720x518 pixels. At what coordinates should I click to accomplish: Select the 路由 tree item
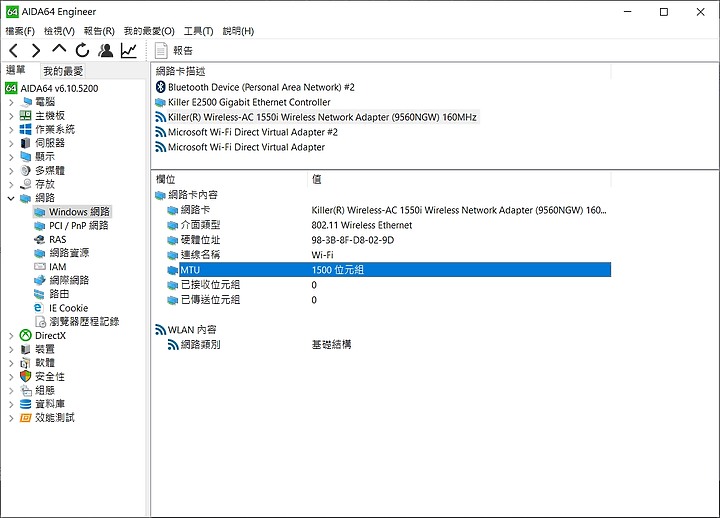[59, 294]
